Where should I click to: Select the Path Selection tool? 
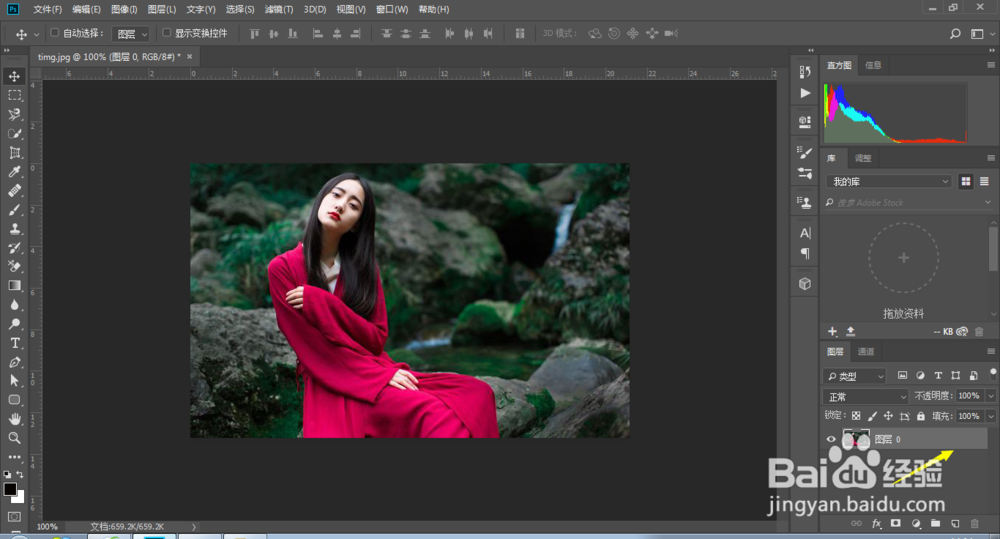click(x=14, y=381)
